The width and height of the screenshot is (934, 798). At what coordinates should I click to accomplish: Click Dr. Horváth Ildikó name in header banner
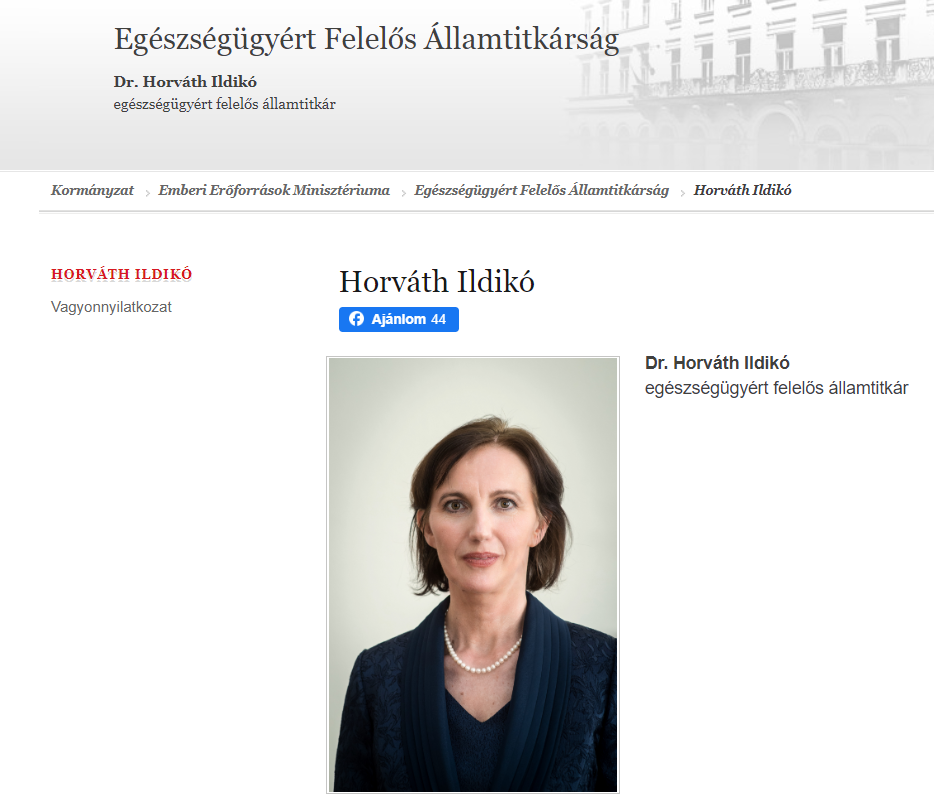(185, 82)
